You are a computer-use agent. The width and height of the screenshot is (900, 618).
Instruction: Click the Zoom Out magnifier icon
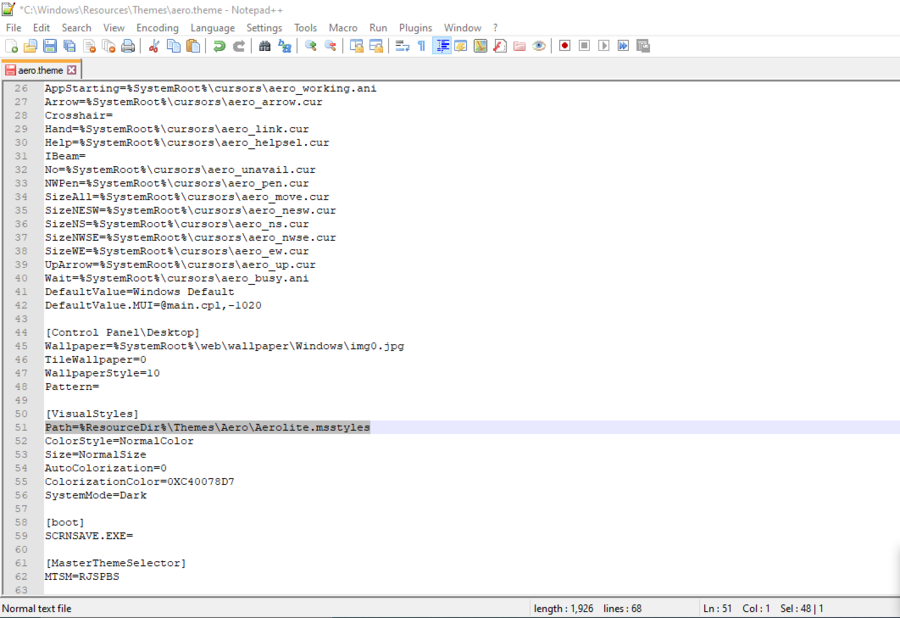click(330, 46)
